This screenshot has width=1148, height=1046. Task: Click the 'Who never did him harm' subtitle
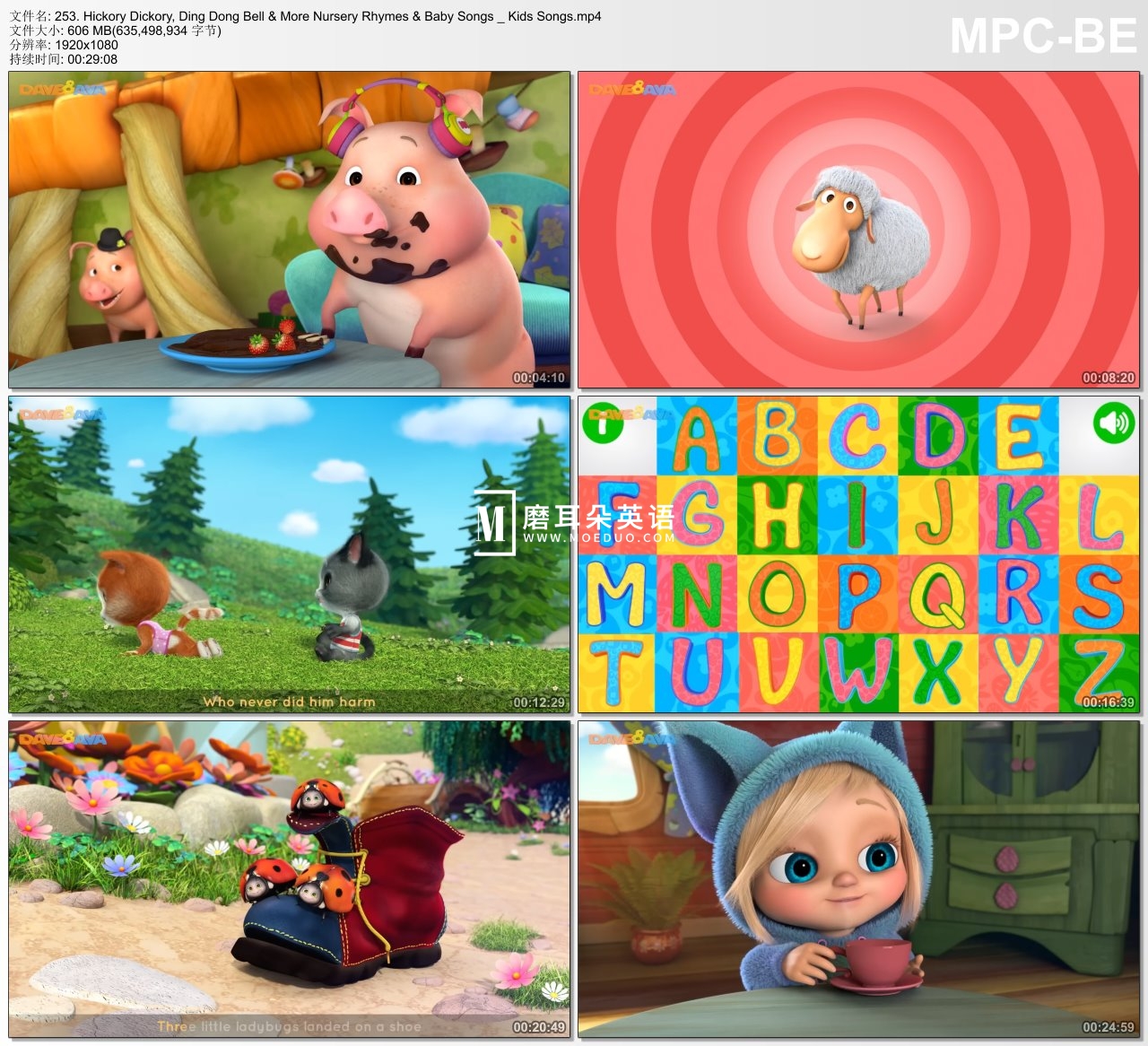tap(289, 702)
